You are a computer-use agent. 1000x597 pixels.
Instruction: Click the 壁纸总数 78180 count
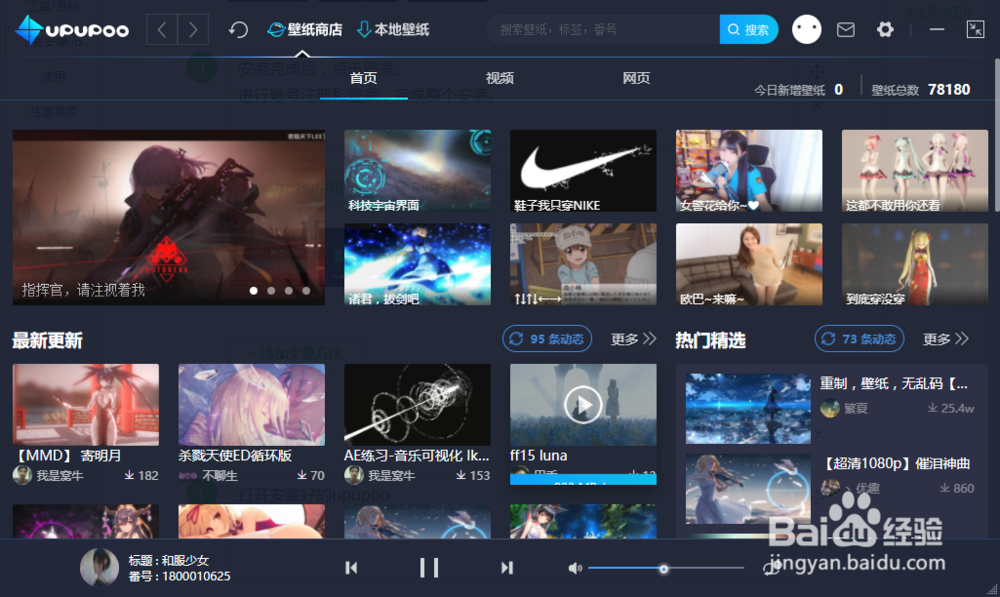(x=949, y=90)
